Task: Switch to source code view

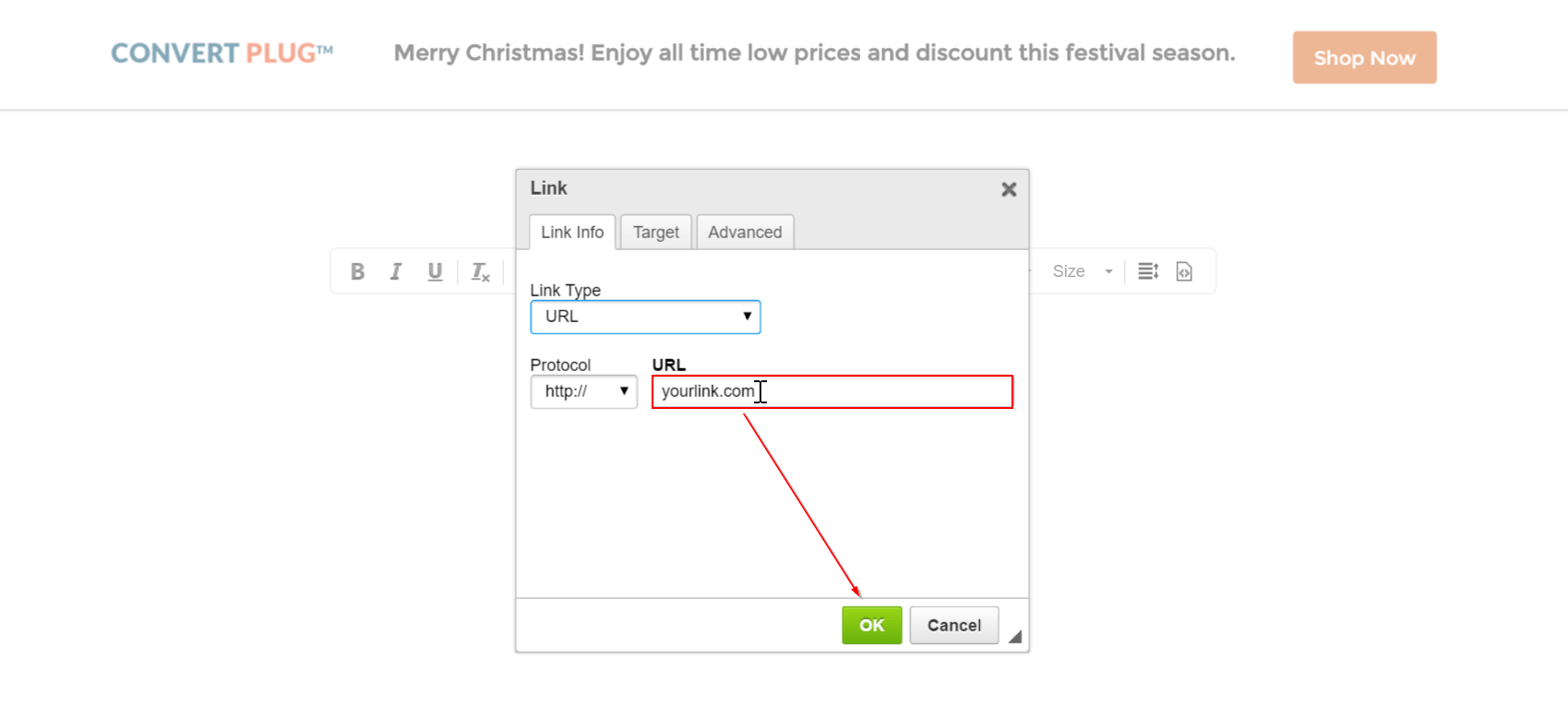Action: click(x=1184, y=270)
